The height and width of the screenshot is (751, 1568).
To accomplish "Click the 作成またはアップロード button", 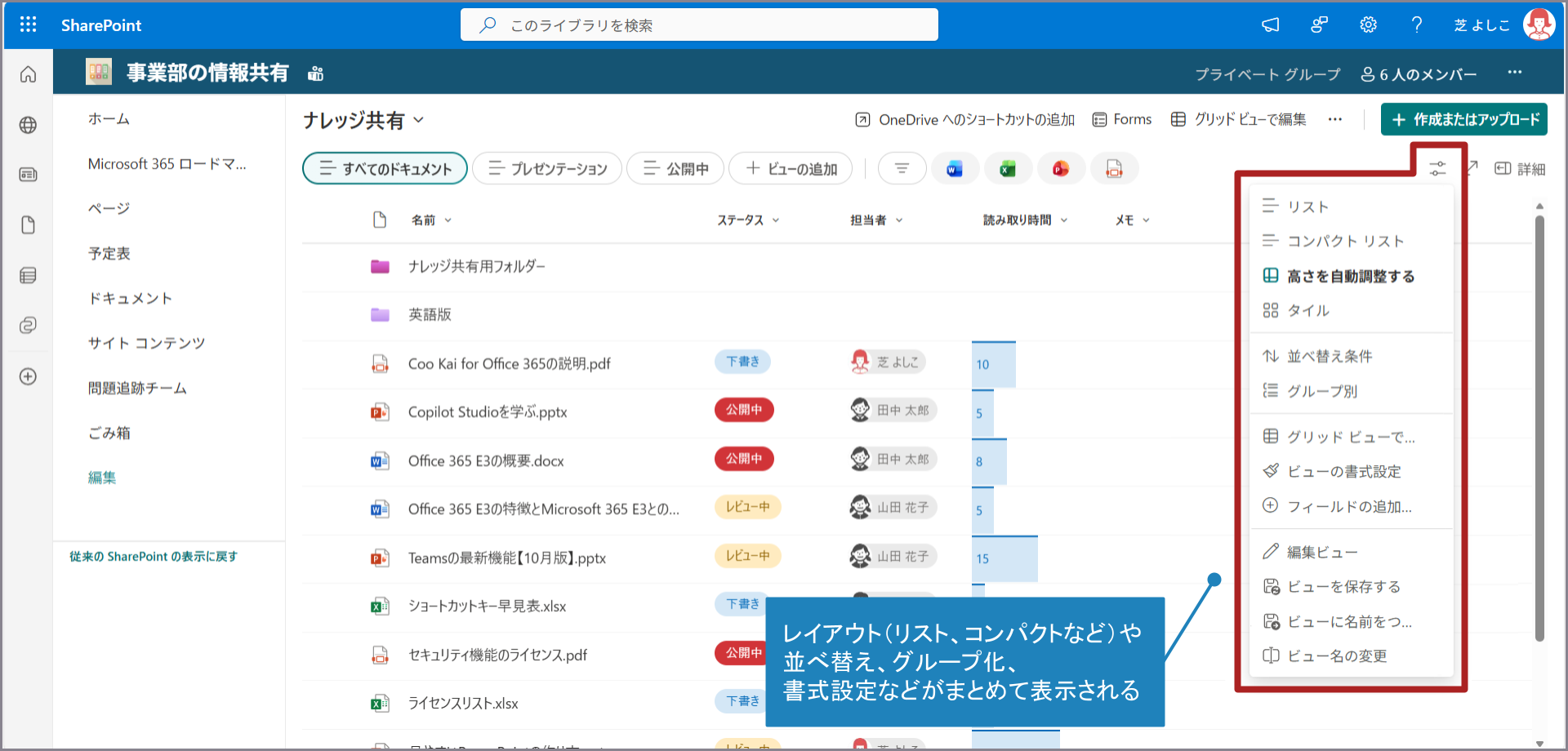I will 1463,119.
